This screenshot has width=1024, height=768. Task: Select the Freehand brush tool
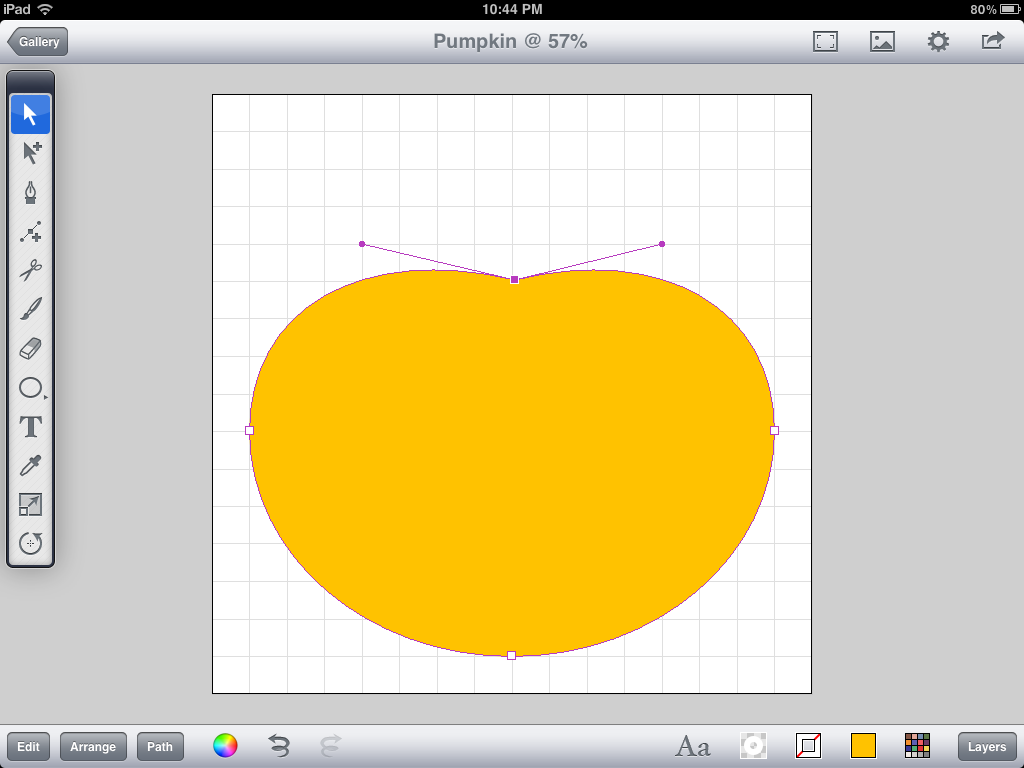30,310
